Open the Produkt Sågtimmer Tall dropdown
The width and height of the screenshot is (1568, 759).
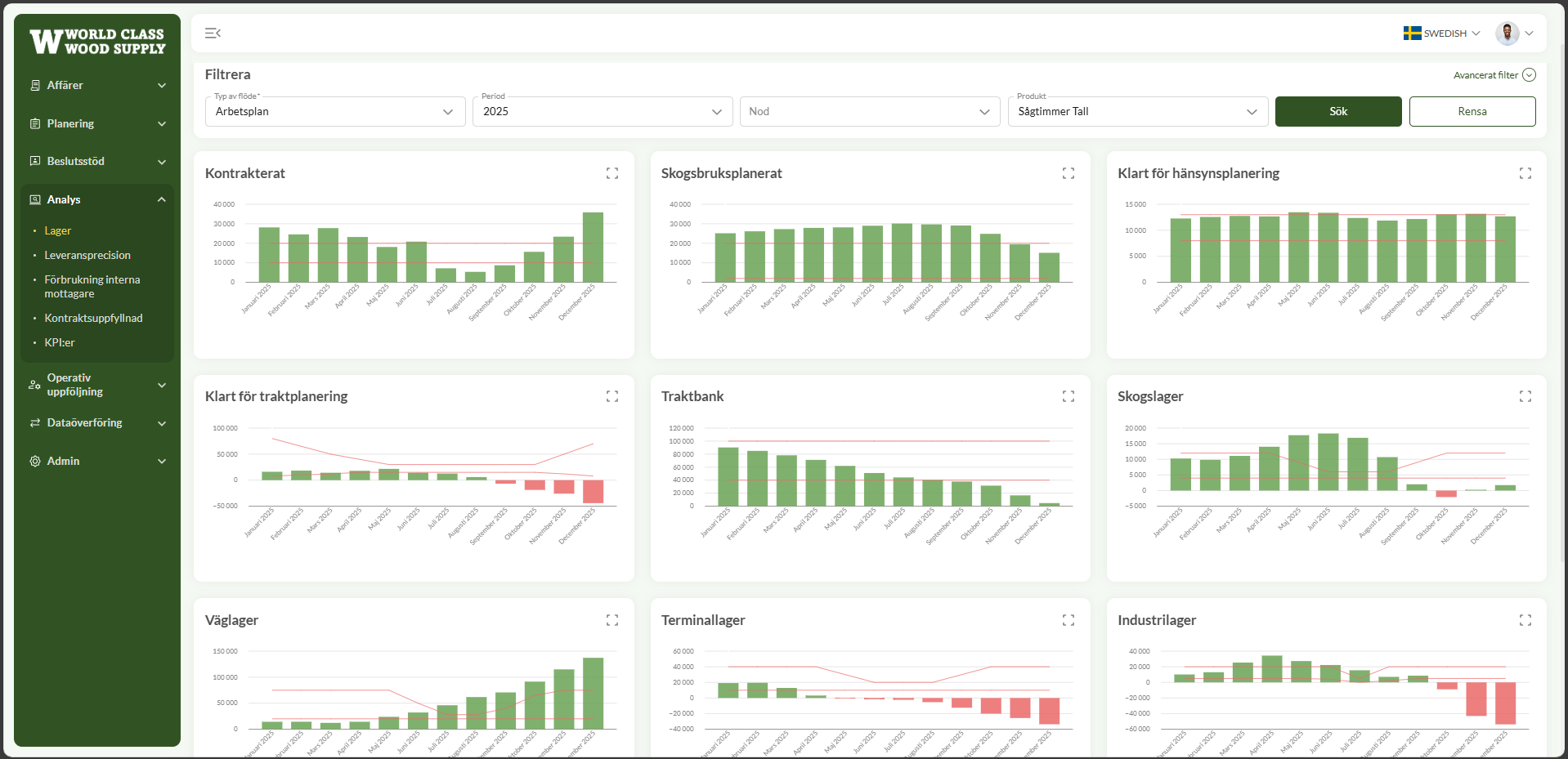tap(1137, 111)
